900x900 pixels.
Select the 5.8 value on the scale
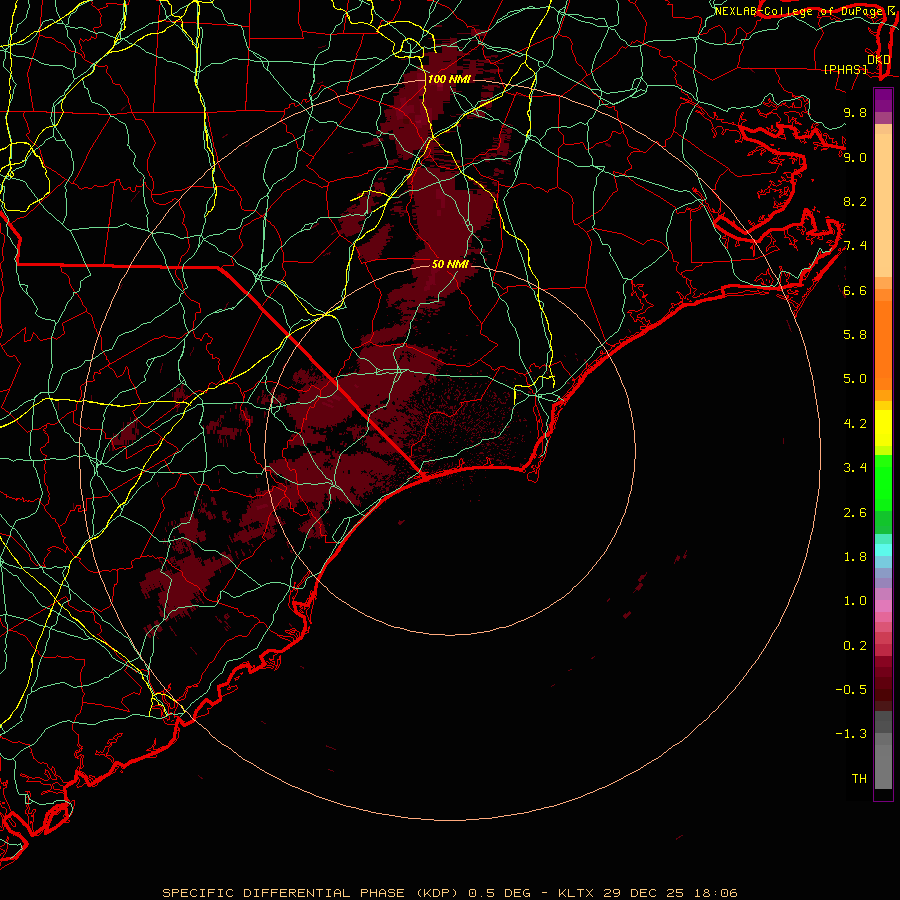[855, 335]
